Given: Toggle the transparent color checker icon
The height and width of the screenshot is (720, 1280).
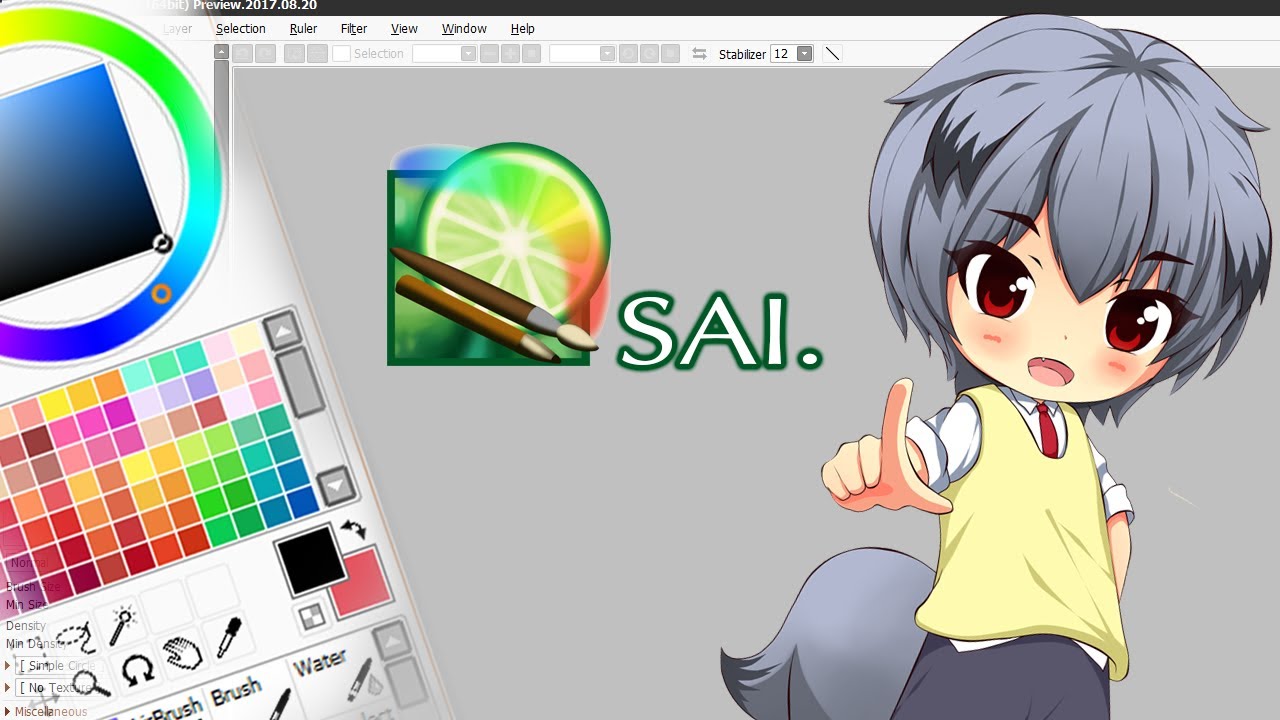Looking at the screenshot, I should [312, 617].
